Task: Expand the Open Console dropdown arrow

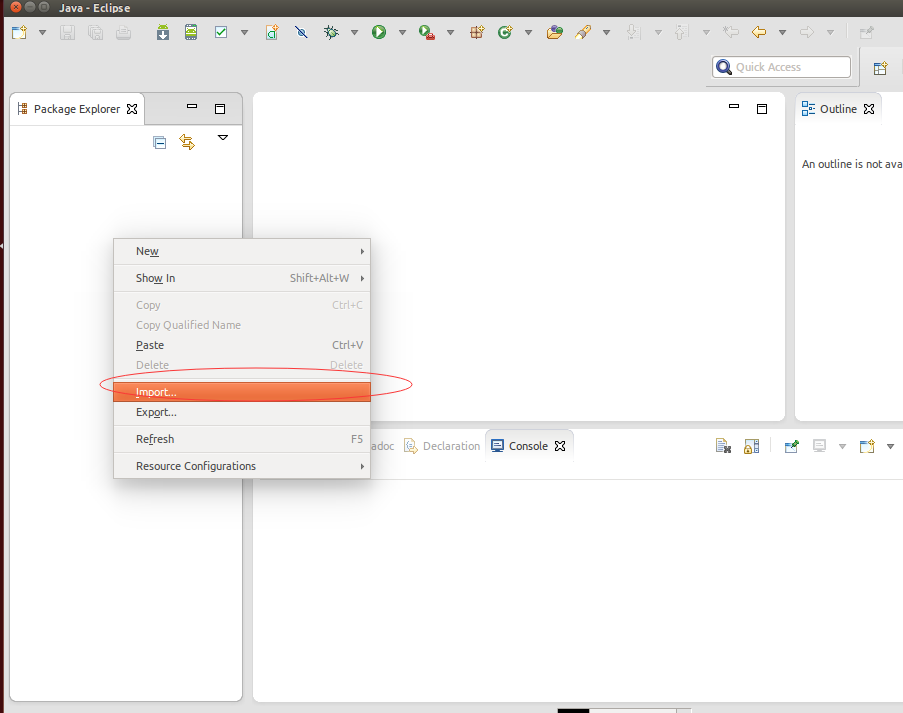Action: point(890,446)
